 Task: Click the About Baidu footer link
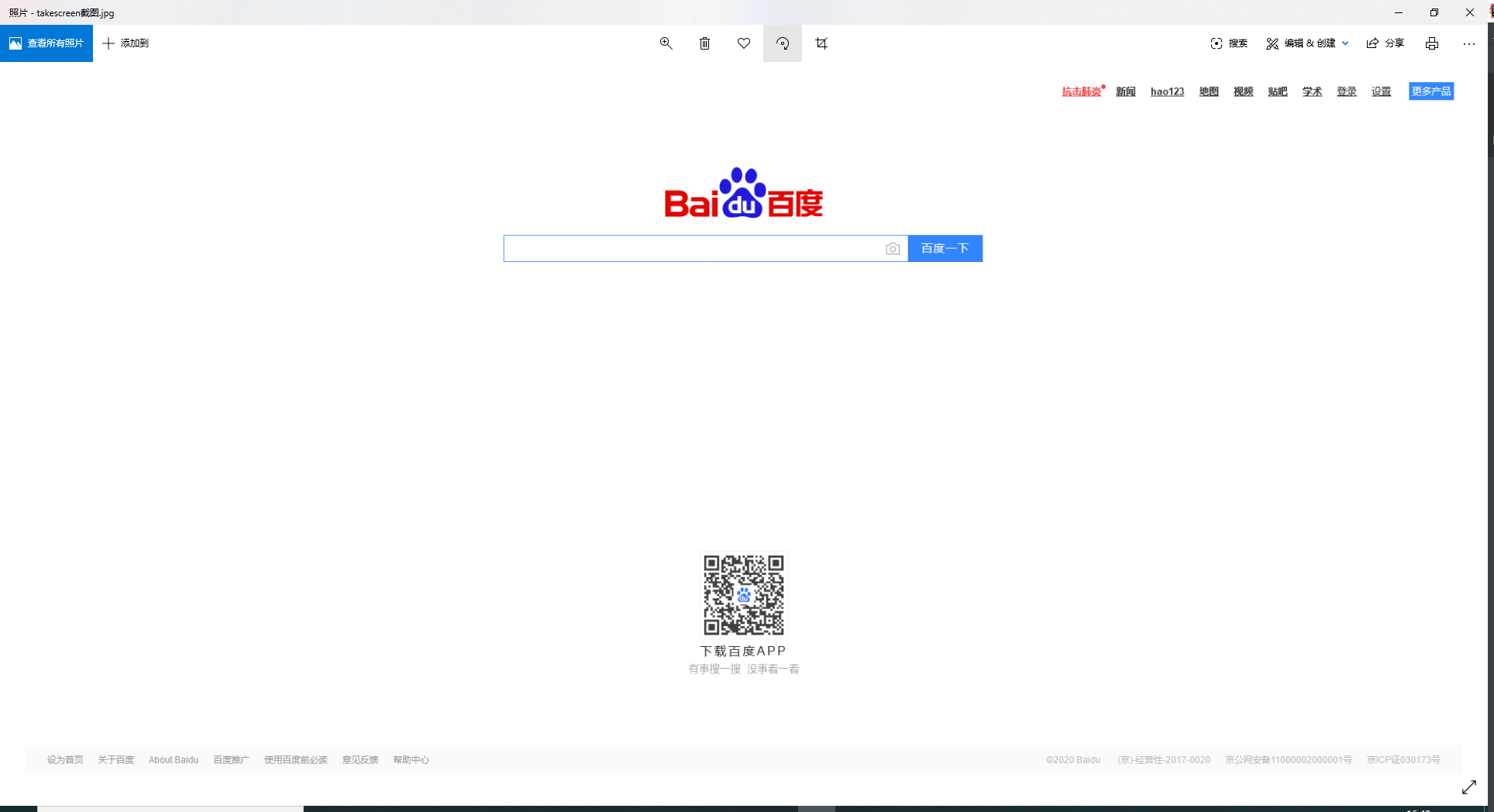(x=174, y=760)
